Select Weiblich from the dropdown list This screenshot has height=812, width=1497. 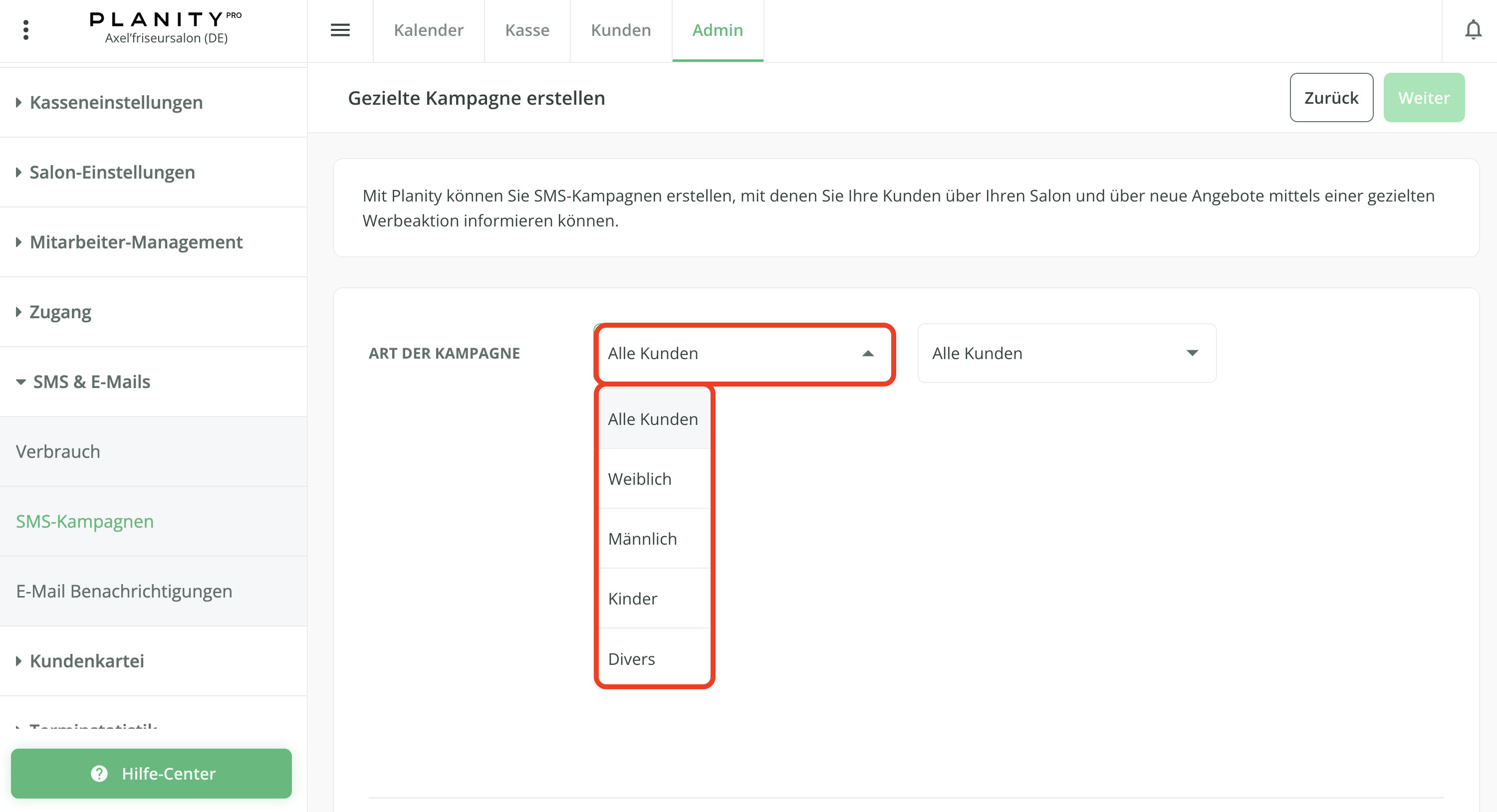[x=654, y=479]
